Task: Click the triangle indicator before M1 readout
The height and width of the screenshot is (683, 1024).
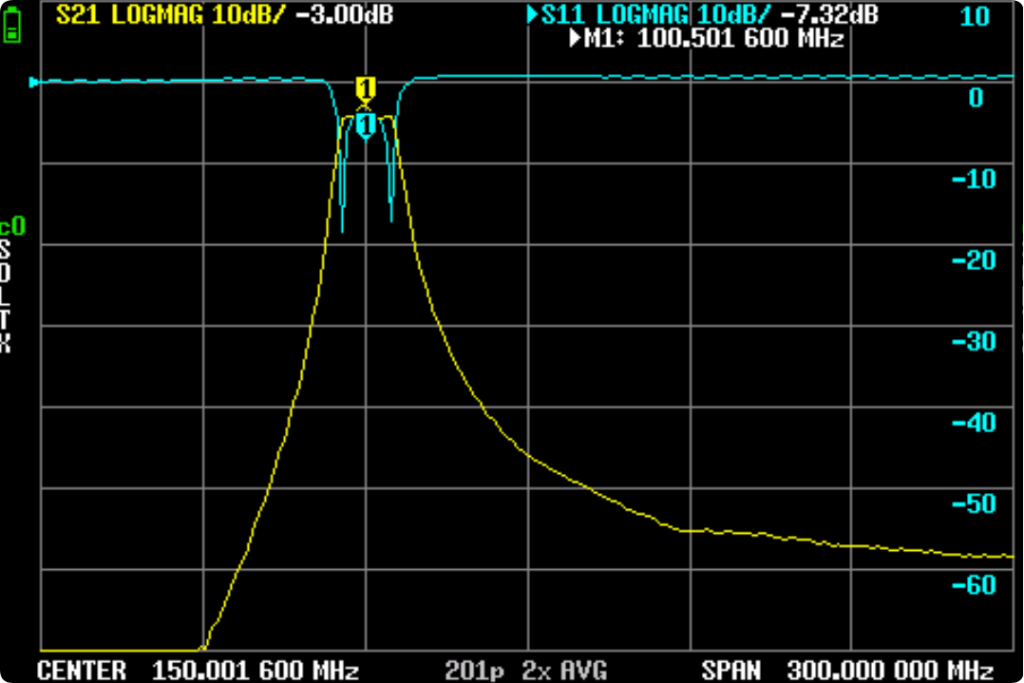Action: pyautogui.click(x=575, y=39)
